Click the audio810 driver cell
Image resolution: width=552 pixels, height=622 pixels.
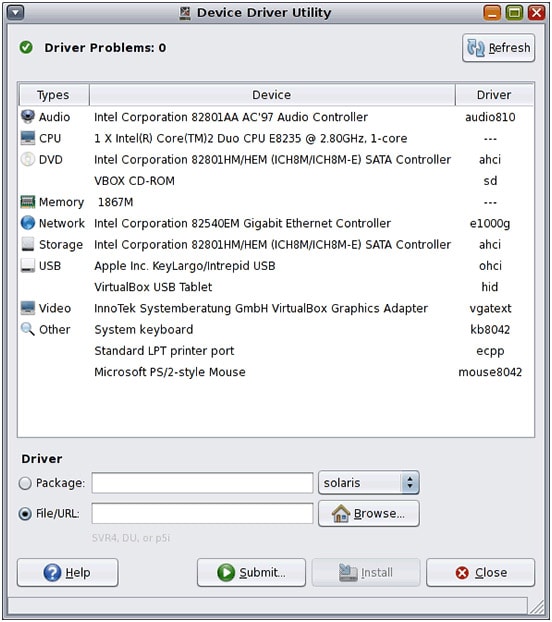pyautogui.click(x=490, y=117)
